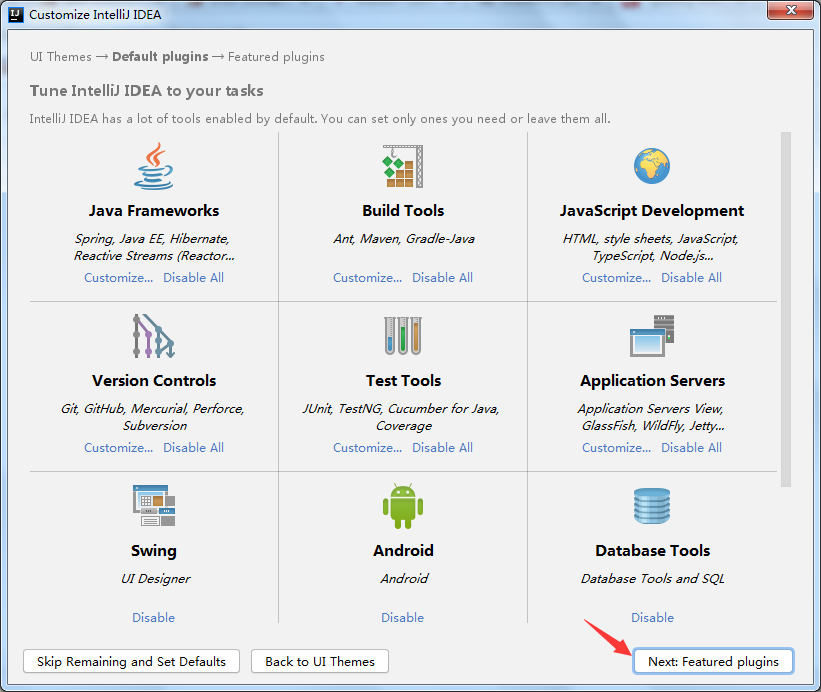The image size is (821, 692).
Task: Disable all JavaScript Development plugins
Action: (692, 277)
